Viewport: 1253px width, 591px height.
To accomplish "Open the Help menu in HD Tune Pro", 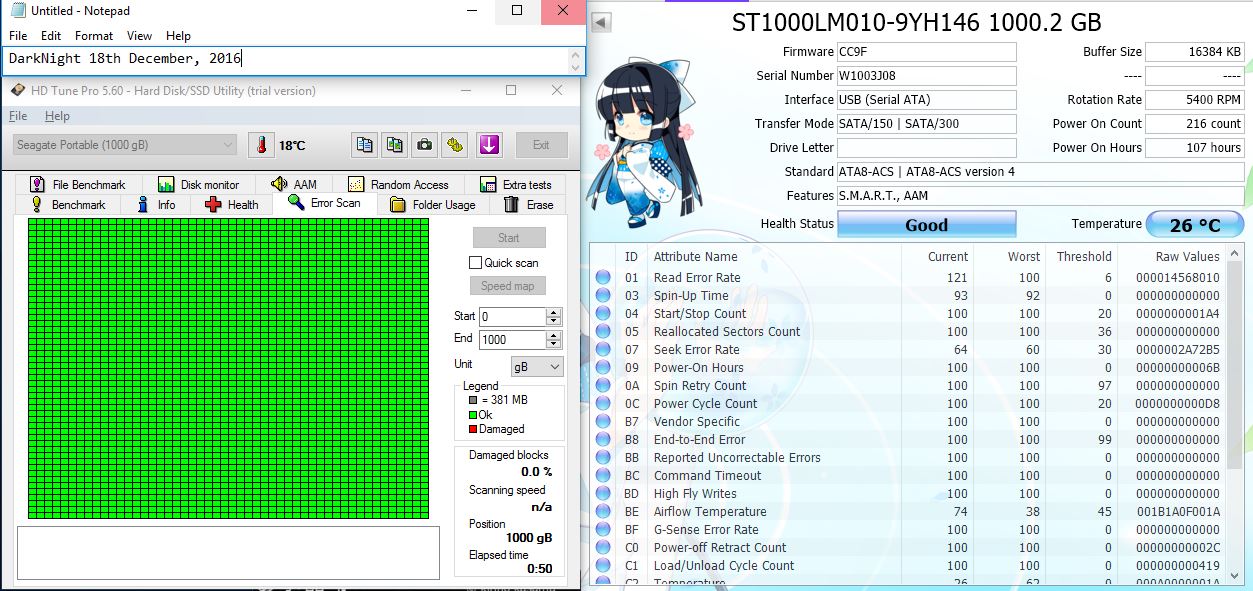I will 58,116.
